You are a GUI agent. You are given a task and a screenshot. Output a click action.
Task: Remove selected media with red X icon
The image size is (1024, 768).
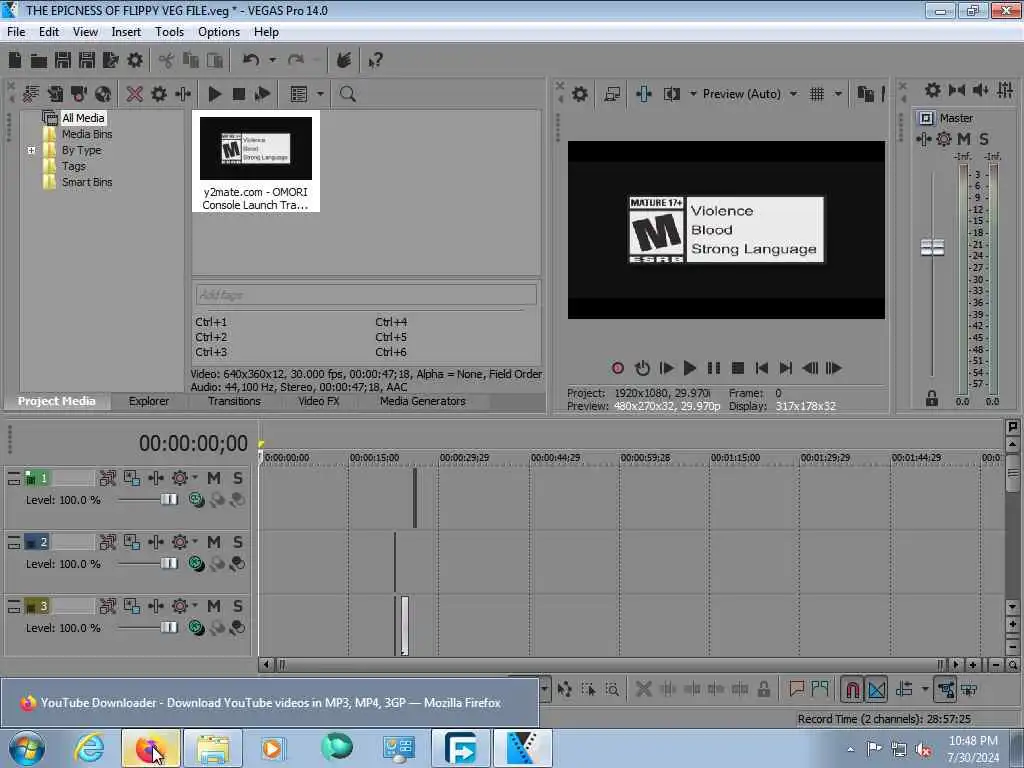[x=135, y=94]
